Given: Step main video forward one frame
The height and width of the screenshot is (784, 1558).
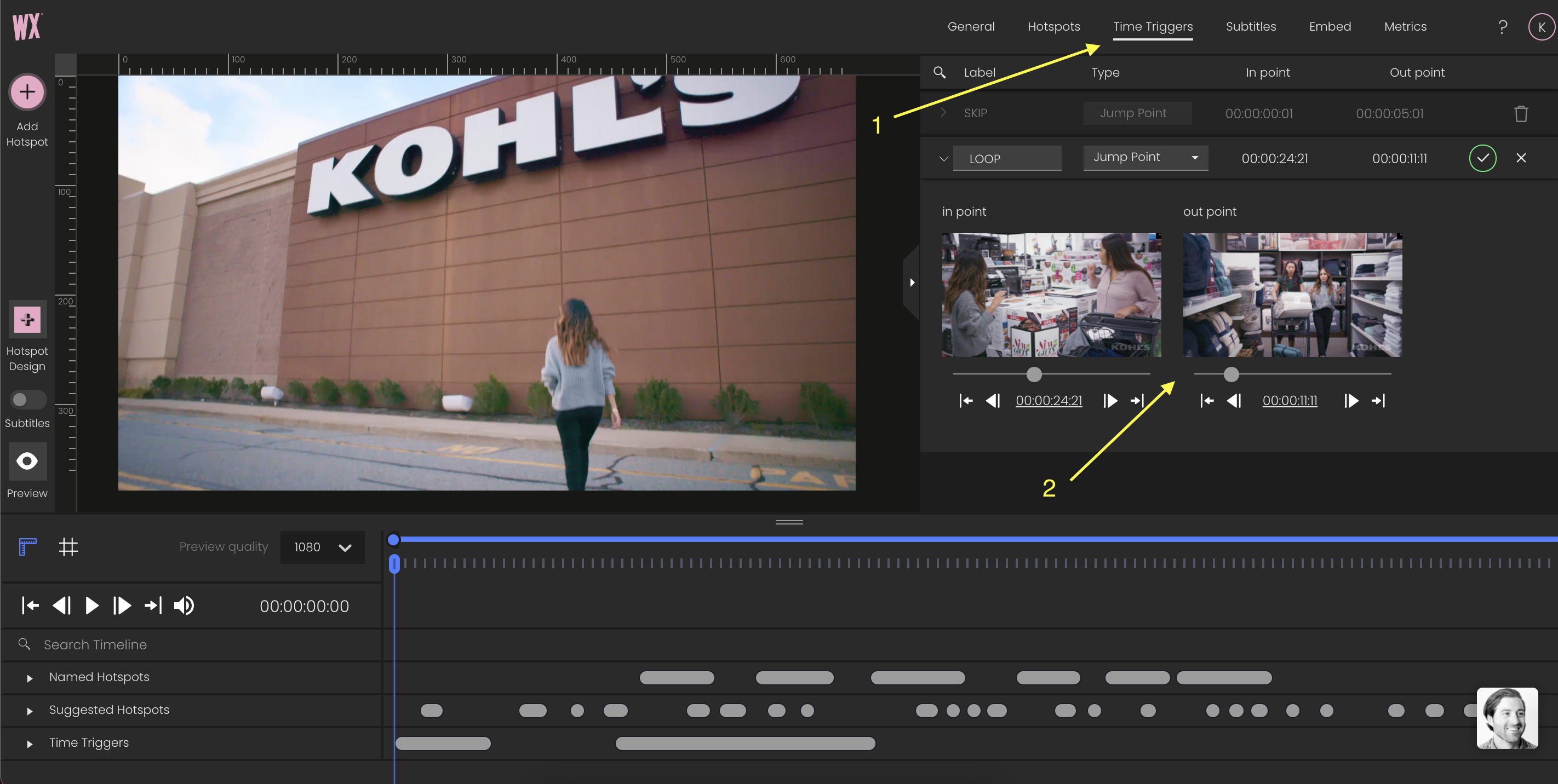Looking at the screenshot, I should pyautogui.click(x=122, y=605).
